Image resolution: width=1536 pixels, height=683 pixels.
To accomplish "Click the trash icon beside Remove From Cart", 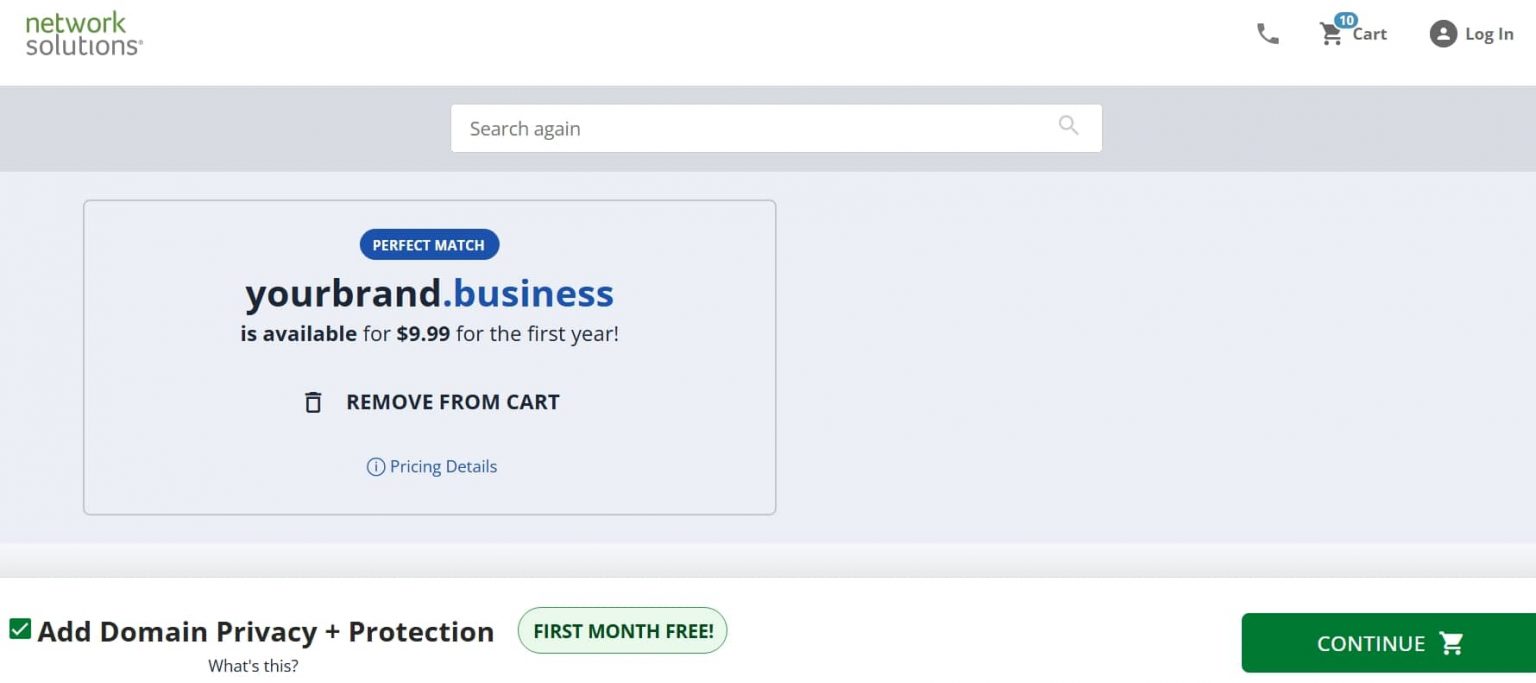I will click(313, 401).
